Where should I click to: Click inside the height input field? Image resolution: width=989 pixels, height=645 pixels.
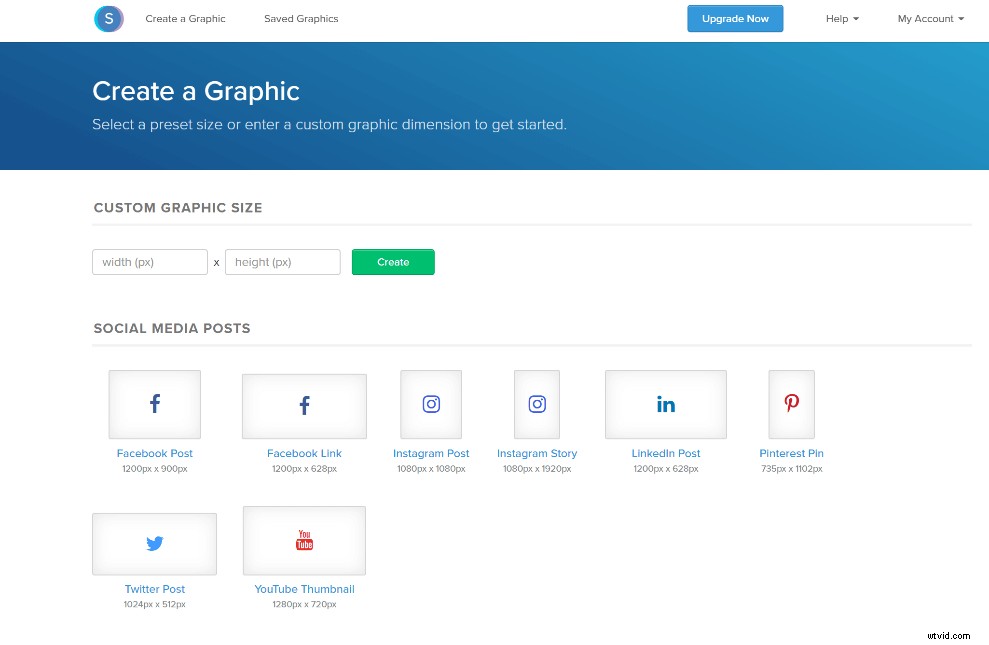pyautogui.click(x=282, y=261)
